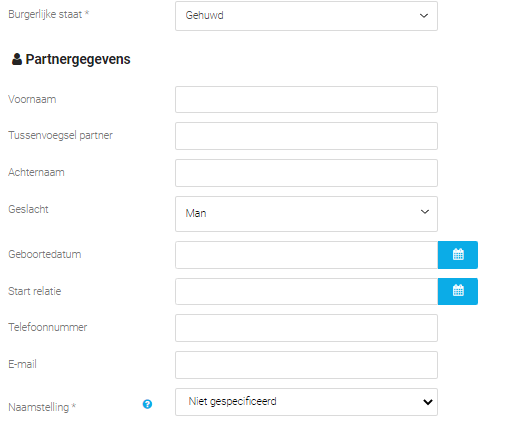Click the Naamstelling help question-mark icon

147,404
